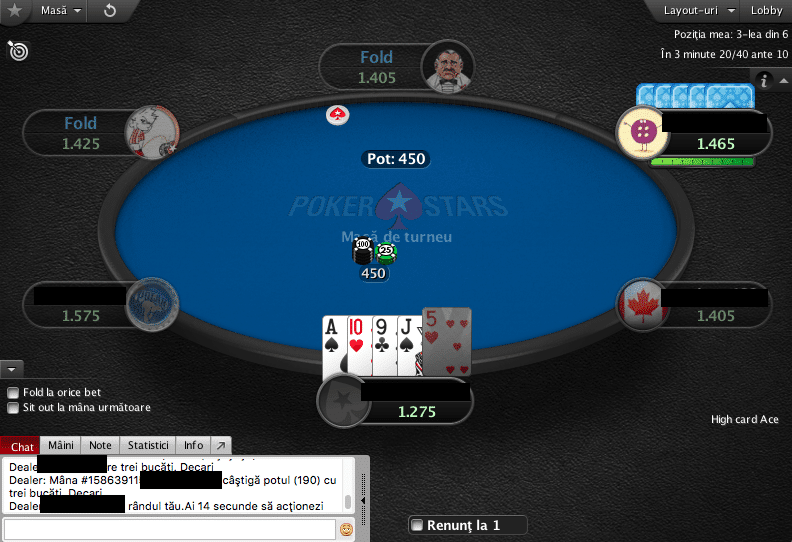This screenshot has height=542, width=792.
Task: Open the Statistici tab
Action: pos(148,446)
